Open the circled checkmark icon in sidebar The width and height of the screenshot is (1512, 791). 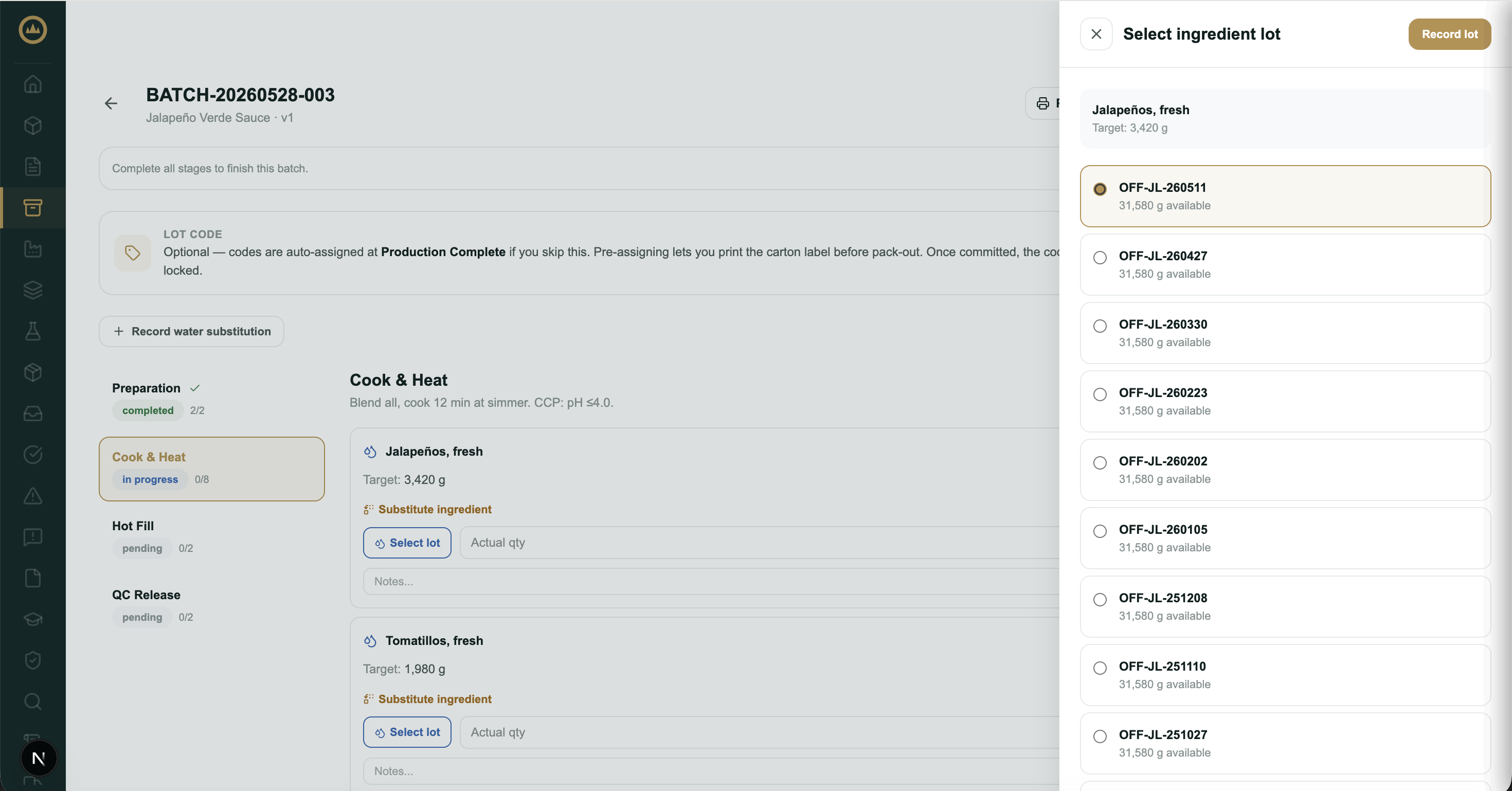pyautogui.click(x=33, y=454)
